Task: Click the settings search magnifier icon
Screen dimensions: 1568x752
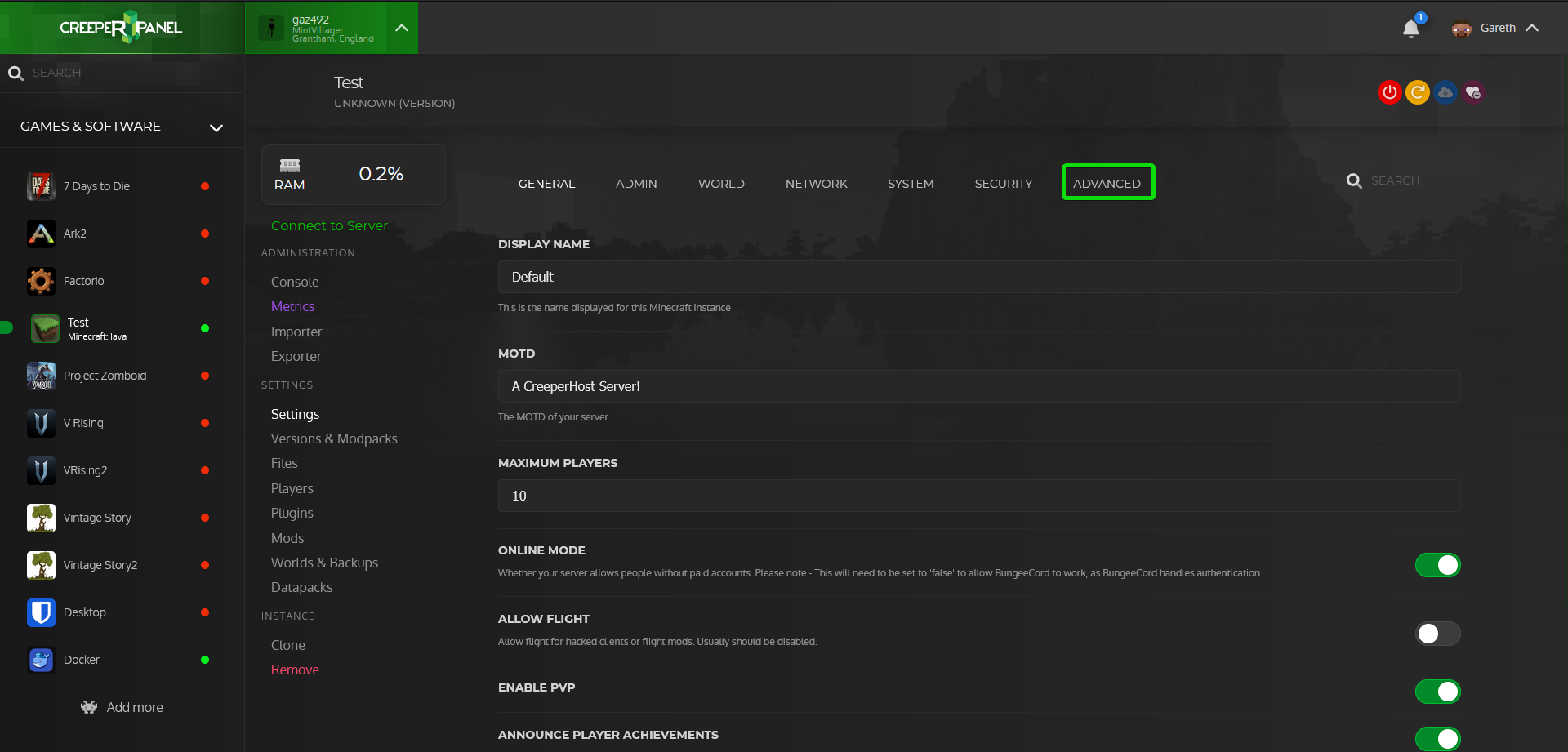Action: click(1354, 180)
